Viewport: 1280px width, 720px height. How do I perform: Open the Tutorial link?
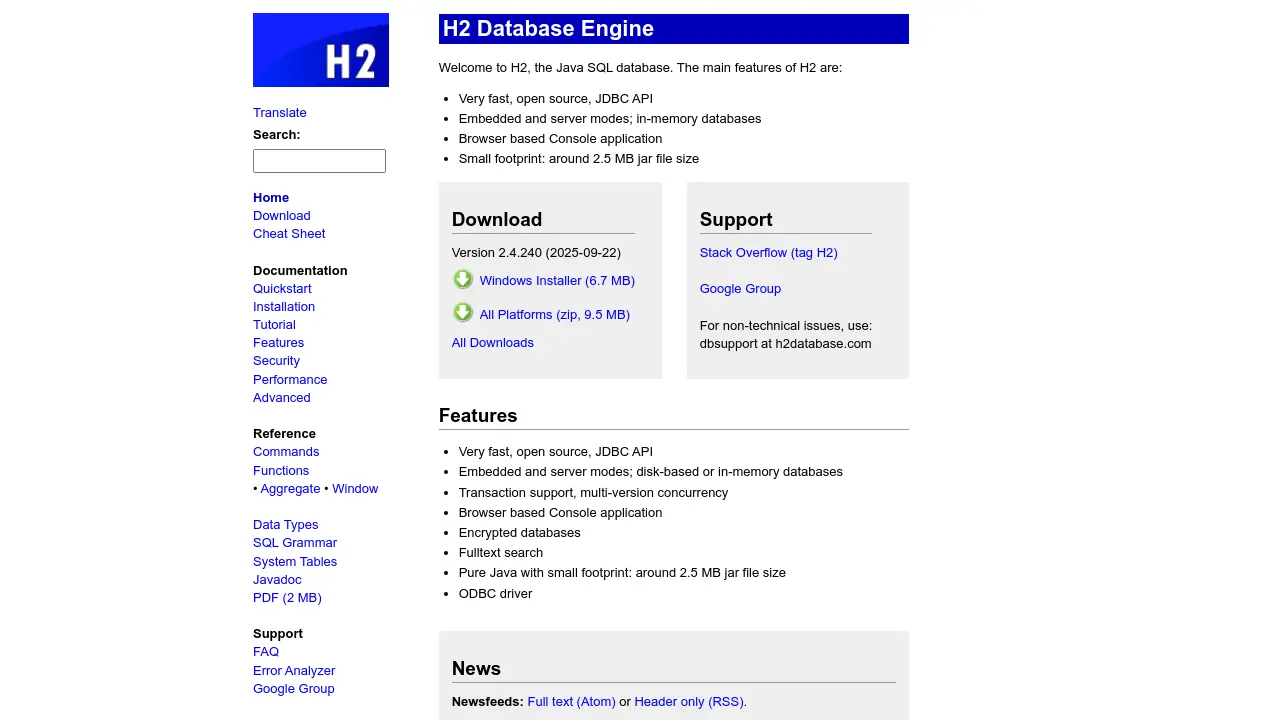pos(274,325)
